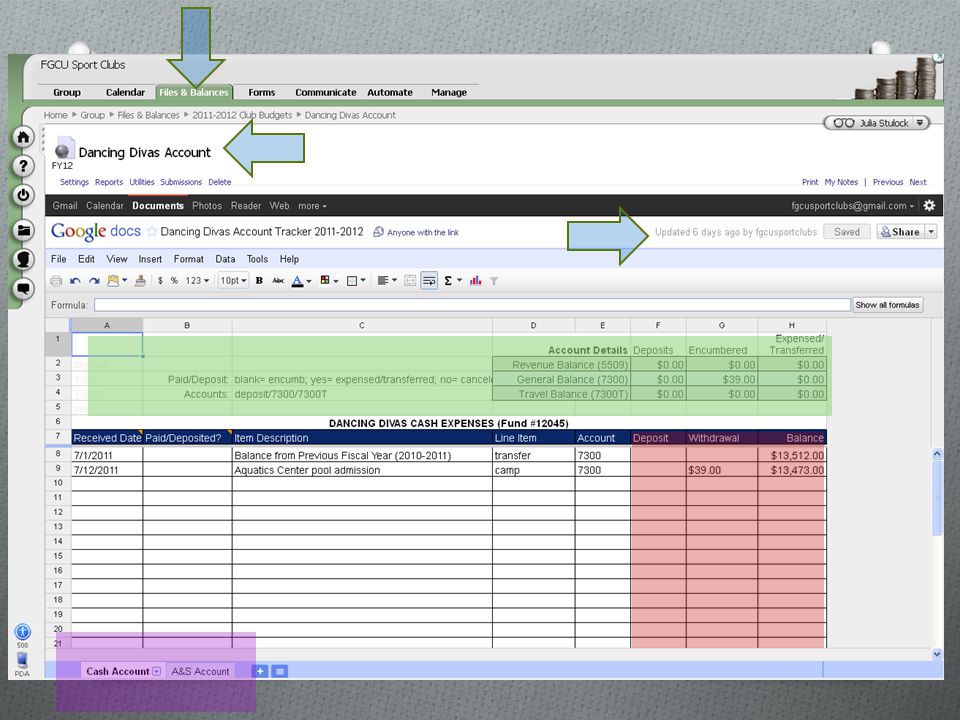This screenshot has width=960, height=720.
Task: Toggle wrap text button
Action: pos(429,281)
